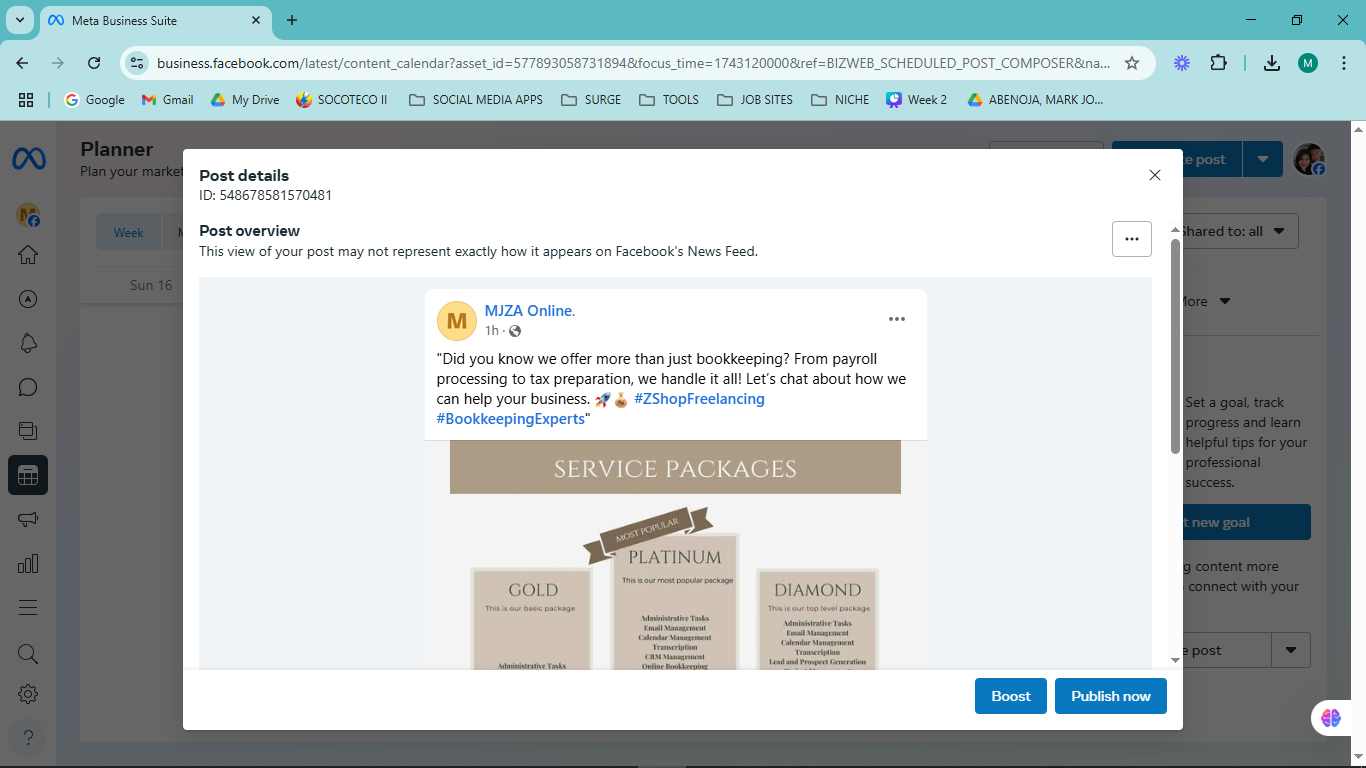The image size is (1366, 768).
Task: Go forward to next page
Action: (58, 63)
